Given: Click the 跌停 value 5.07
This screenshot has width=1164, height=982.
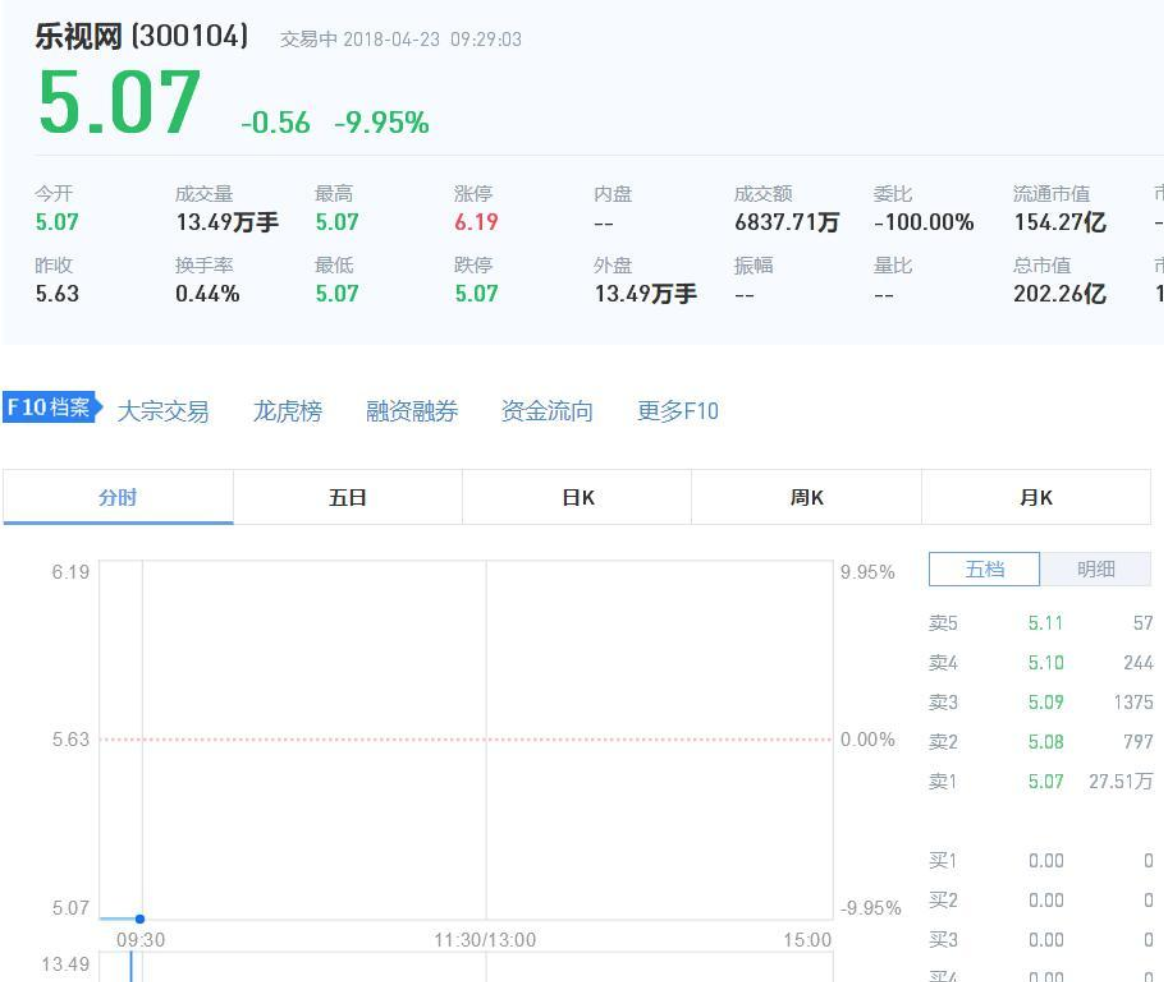Looking at the screenshot, I should click(x=476, y=294).
